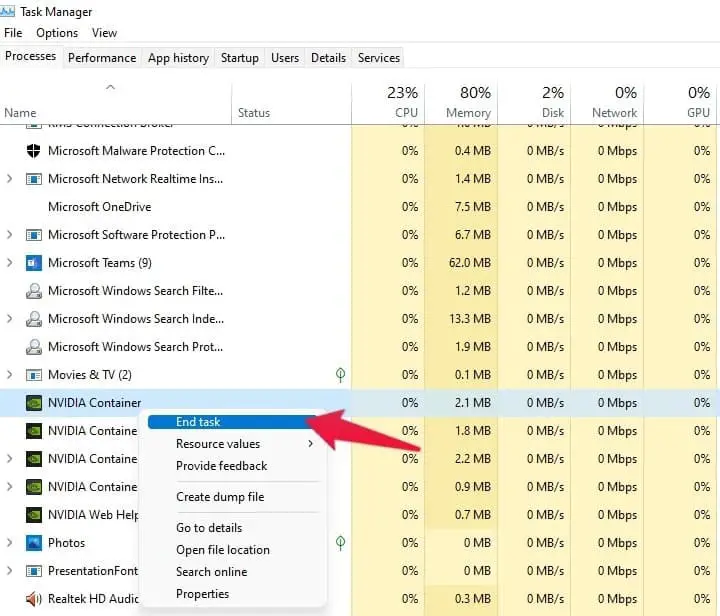Choose Properties in context menu

click(x=202, y=594)
